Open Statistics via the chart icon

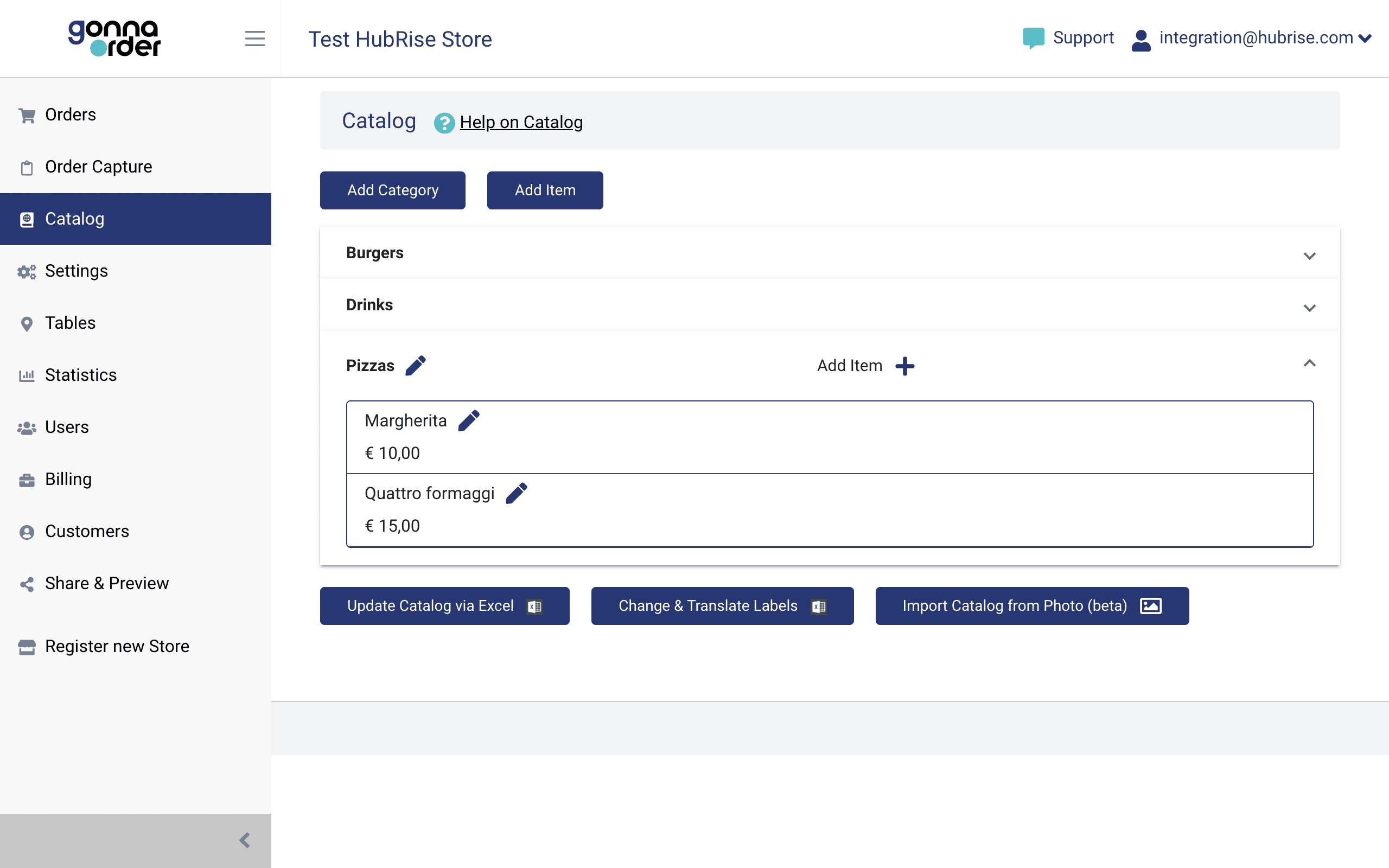pyautogui.click(x=27, y=375)
